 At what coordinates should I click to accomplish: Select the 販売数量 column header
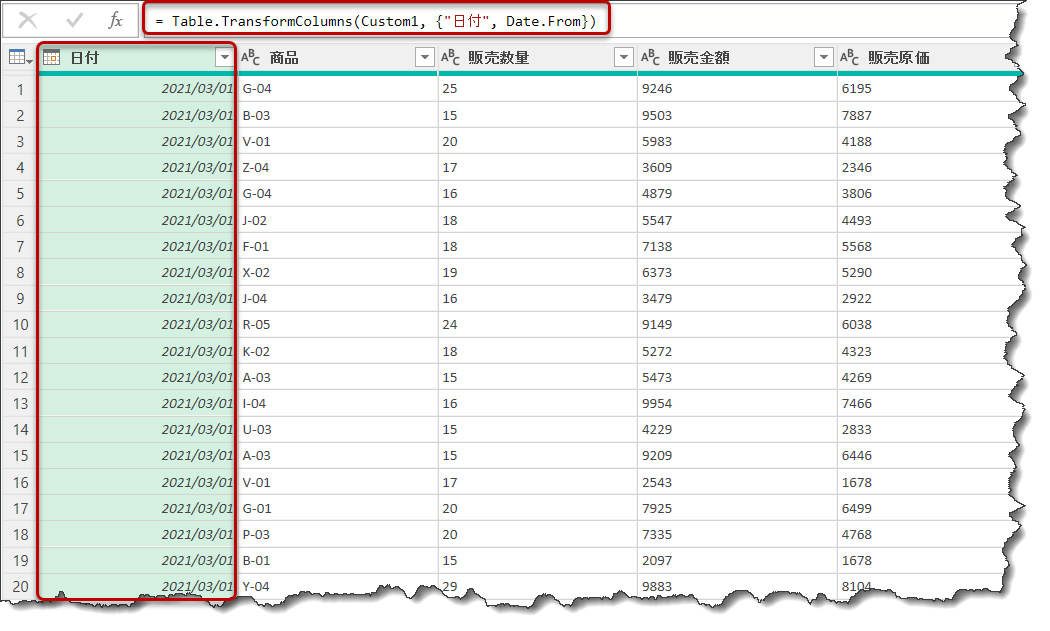coord(537,58)
